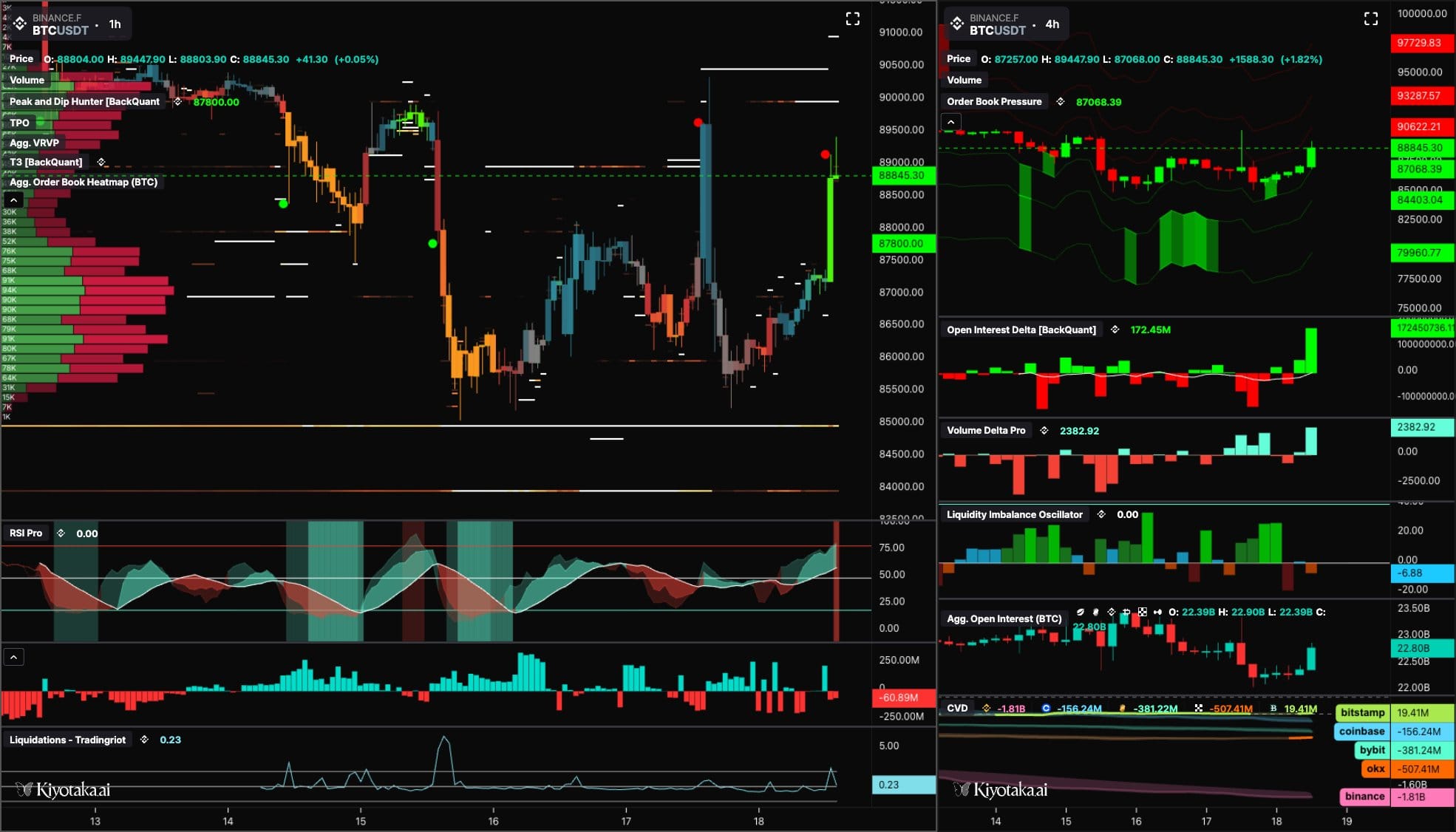Enter fullscreen on the 4h BTCUSDT chart
Image resolution: width=1456 pixels, height=832 pixels.
tap(1370, 19)
